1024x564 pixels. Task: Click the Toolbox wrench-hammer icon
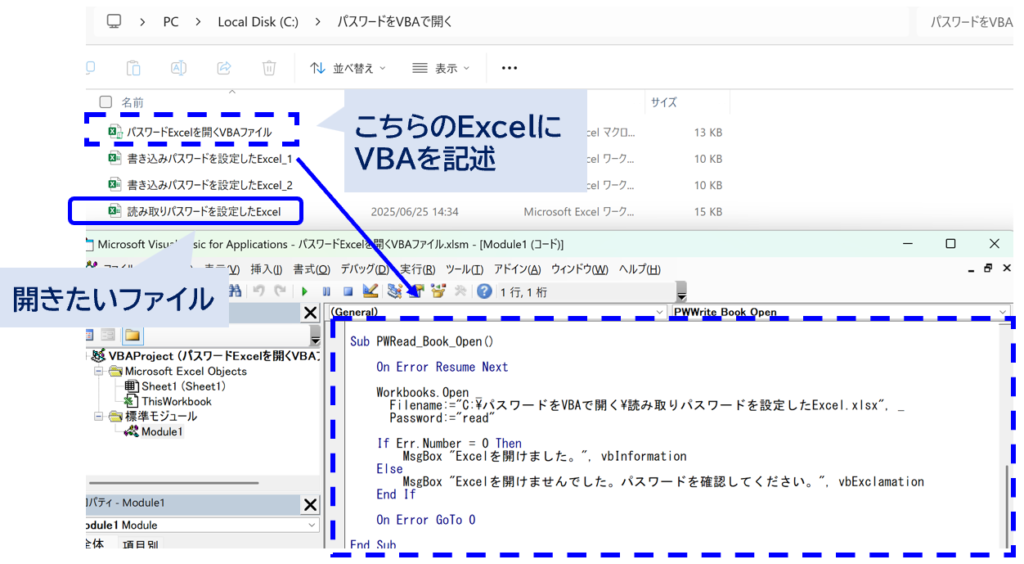point(460,291)
